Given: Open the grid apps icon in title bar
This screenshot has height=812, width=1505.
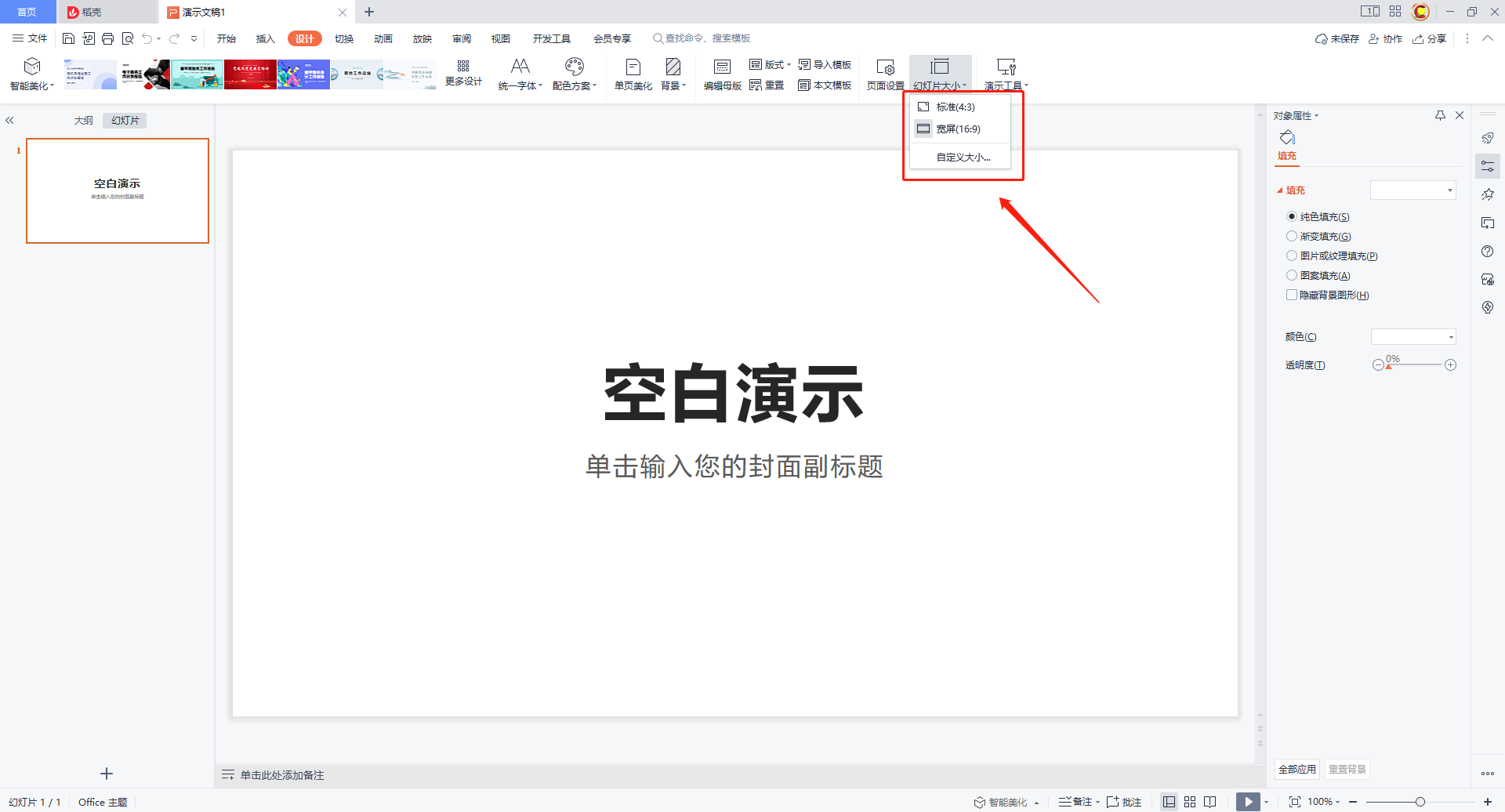Looking at the screenshot, I should [x=1395, y=11].
